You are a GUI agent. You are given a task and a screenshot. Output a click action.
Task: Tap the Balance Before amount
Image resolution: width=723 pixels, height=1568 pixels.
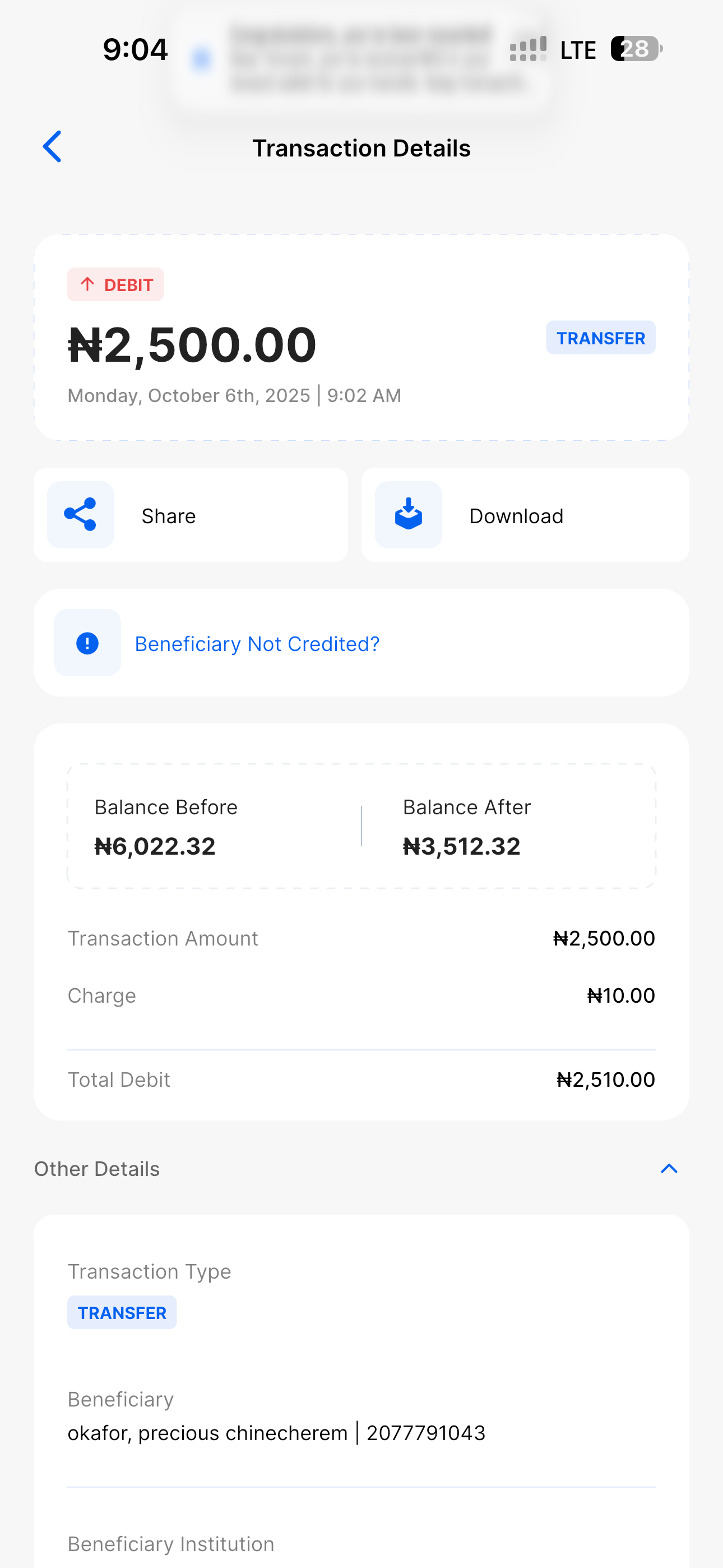(x=155, y=846)
